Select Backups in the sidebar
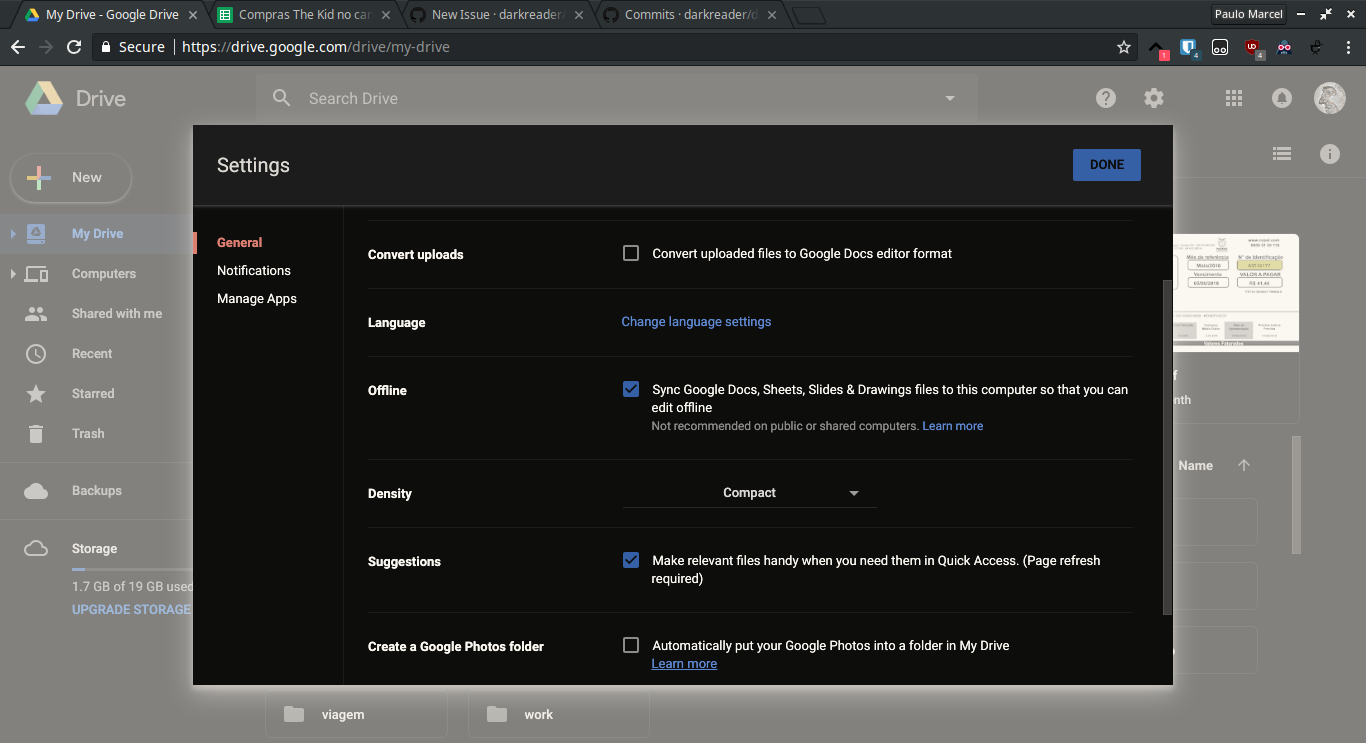1366x743 pixels. pyautogui.click(x=94, y=490)
